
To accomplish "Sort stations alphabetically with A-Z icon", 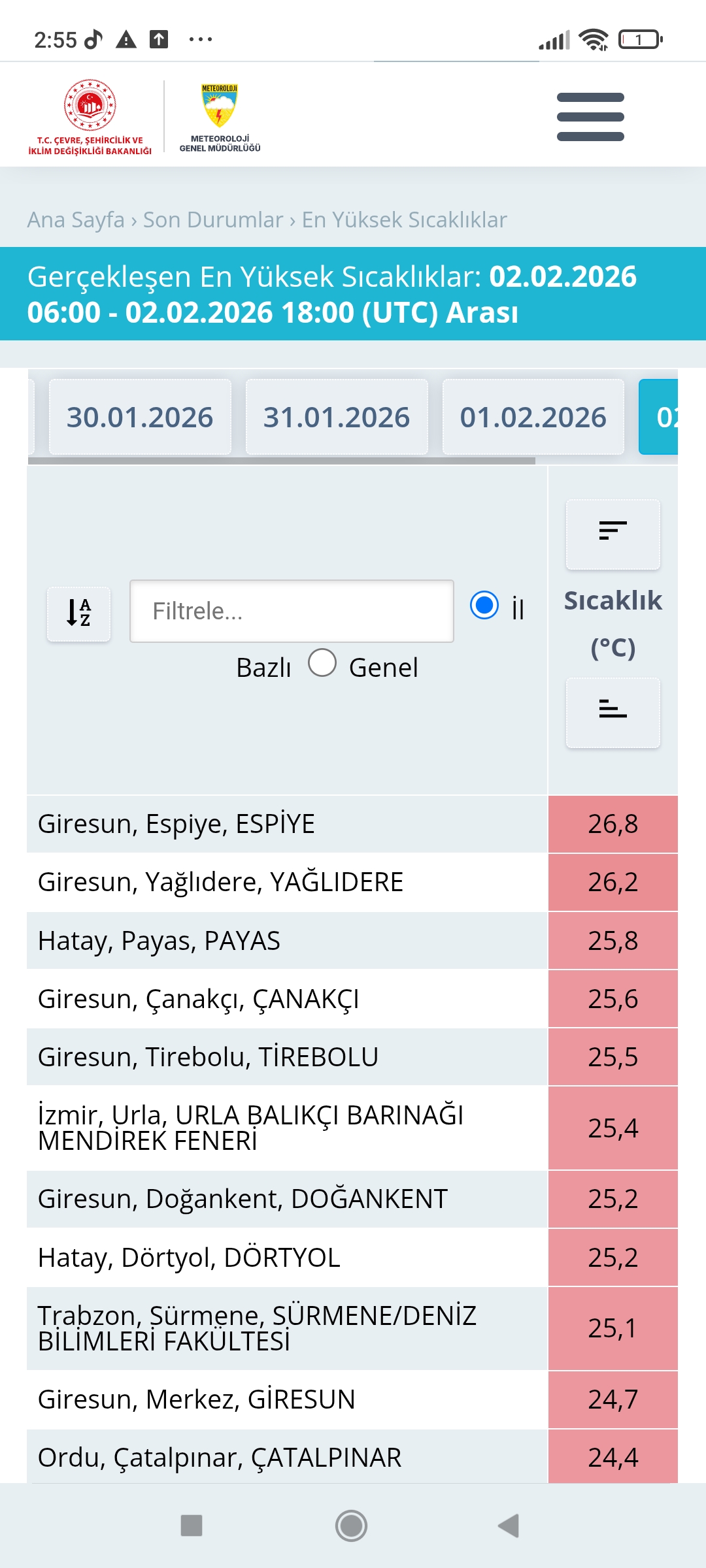I will [78, 613].
